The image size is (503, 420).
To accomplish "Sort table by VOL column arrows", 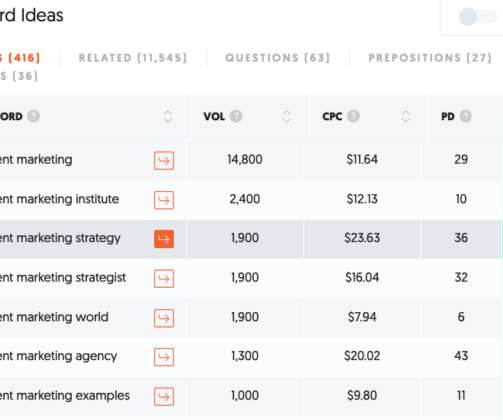I will coord(287,116).
